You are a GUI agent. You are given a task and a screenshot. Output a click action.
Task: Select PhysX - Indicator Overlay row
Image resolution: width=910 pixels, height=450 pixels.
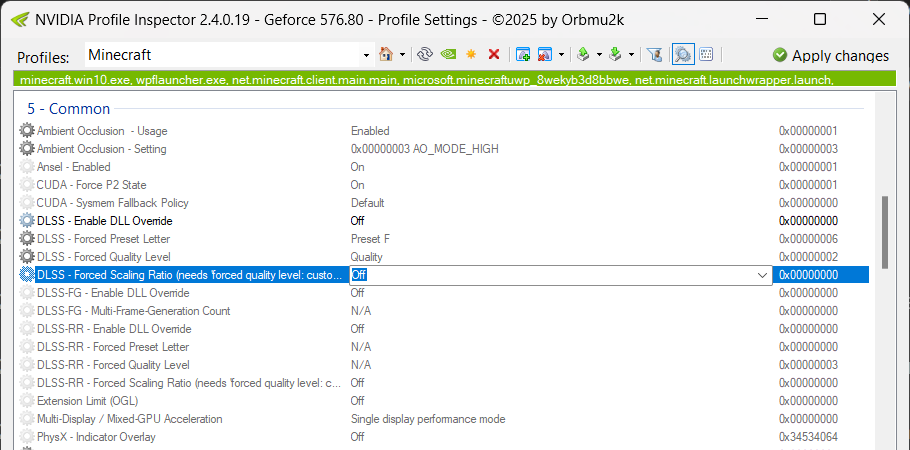444,437
